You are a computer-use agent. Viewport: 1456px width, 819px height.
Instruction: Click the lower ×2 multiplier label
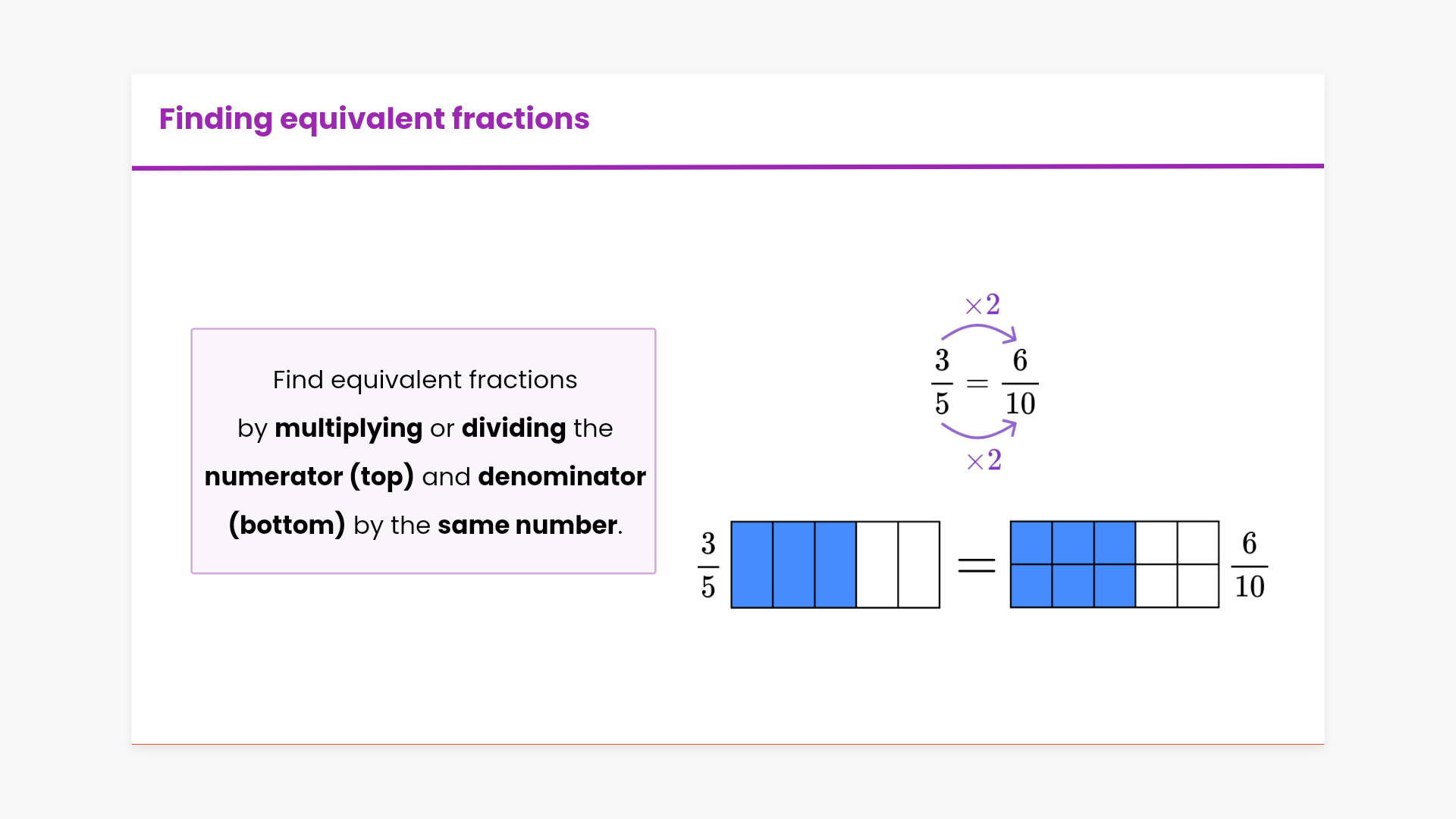[984, 460]
